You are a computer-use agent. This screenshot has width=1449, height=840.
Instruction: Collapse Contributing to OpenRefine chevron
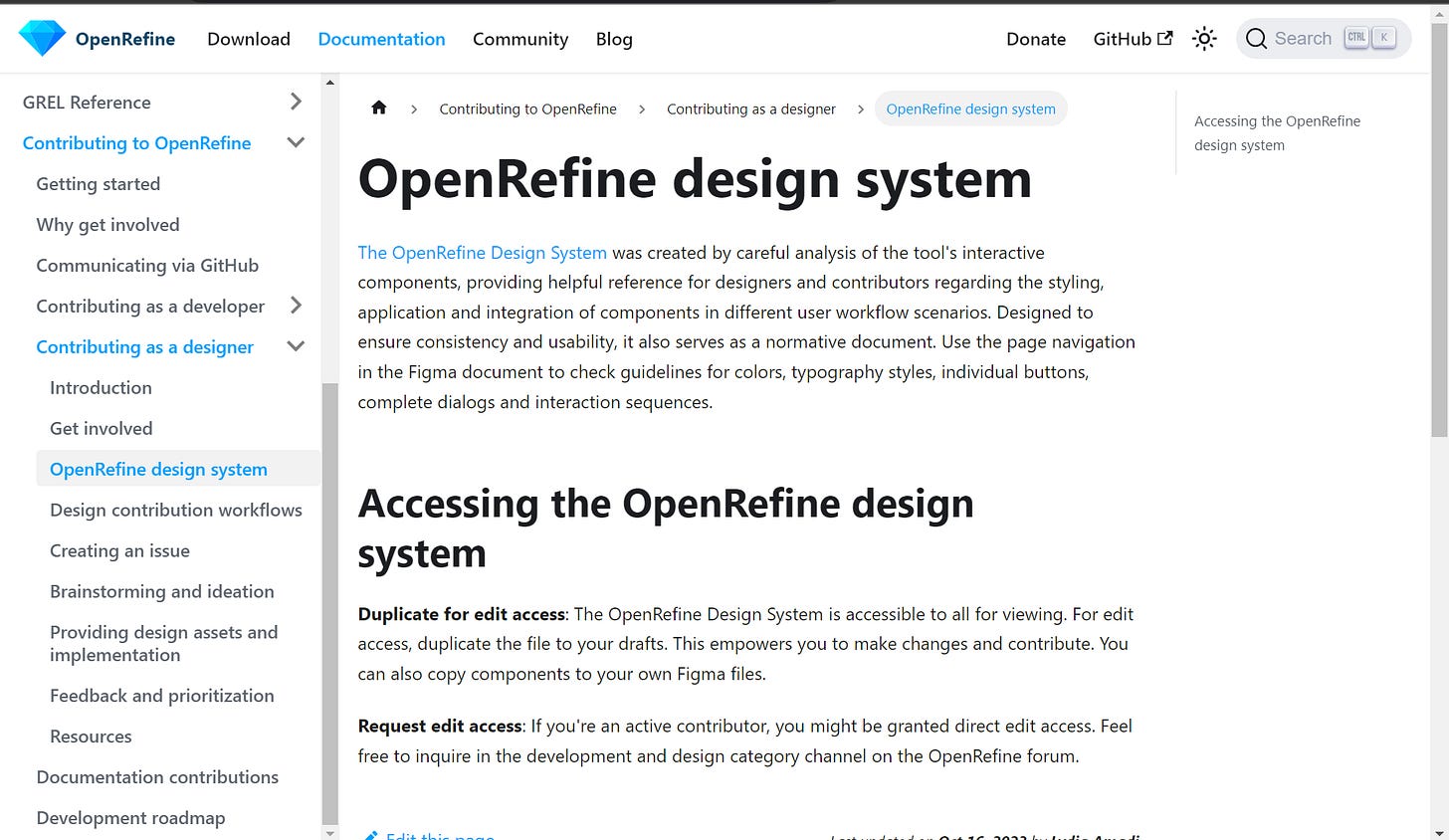coord(296,142)
